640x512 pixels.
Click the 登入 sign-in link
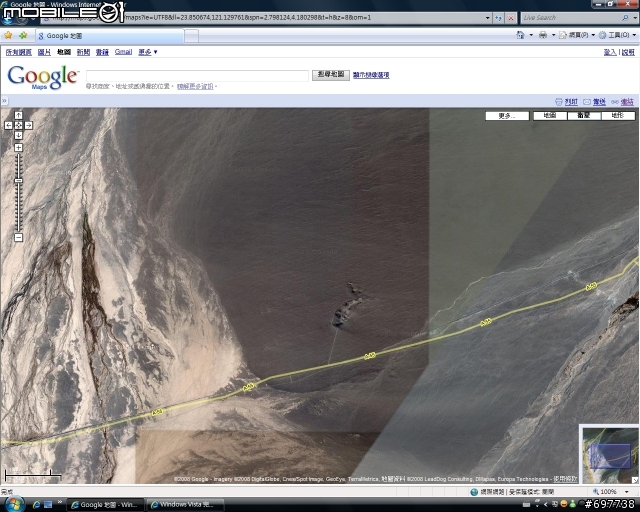[x=610, y=52]
